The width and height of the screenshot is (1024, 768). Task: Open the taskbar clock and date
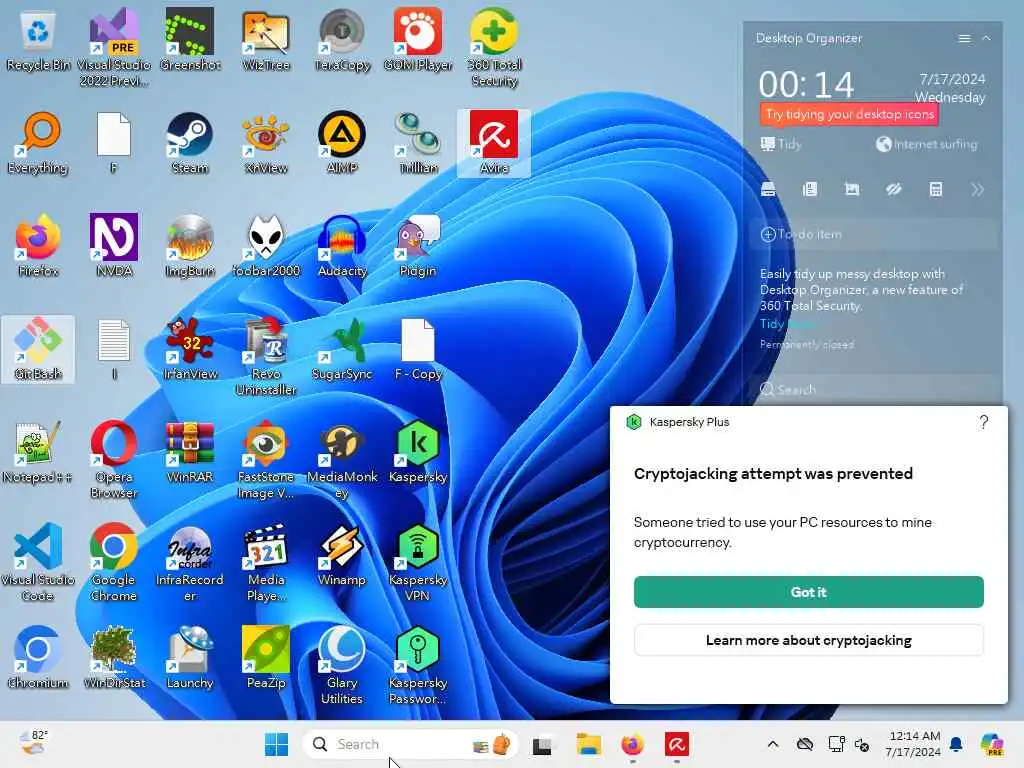pyautogui.click(x=914, y=744)
